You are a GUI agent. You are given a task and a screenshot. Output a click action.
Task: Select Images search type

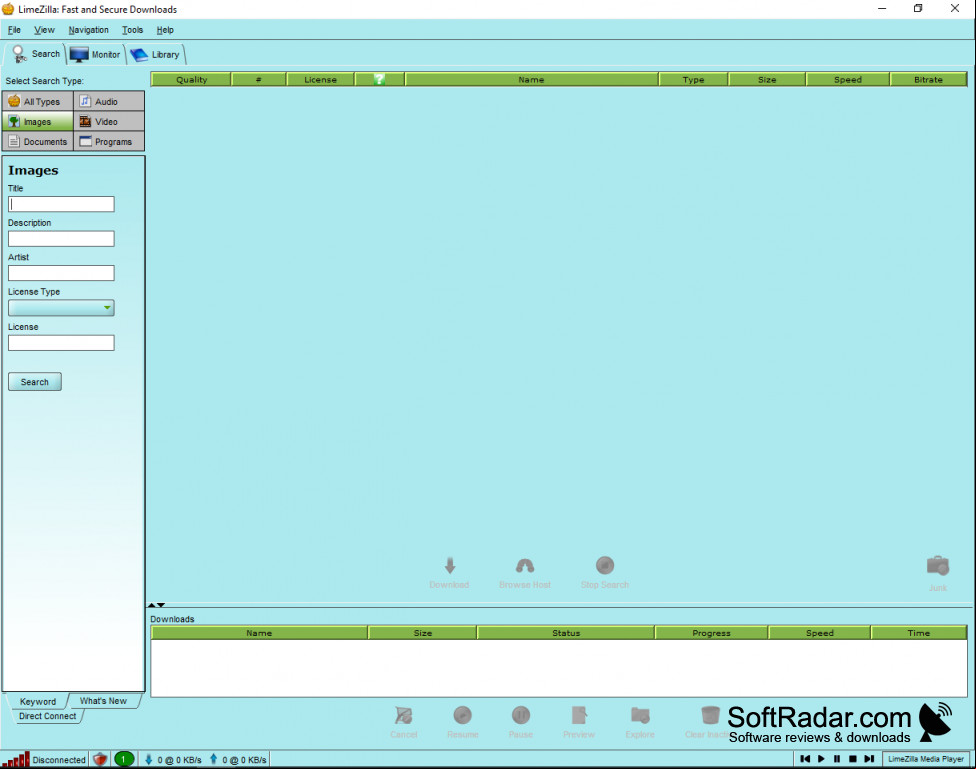pyautogui.click(x=38, y=121)
